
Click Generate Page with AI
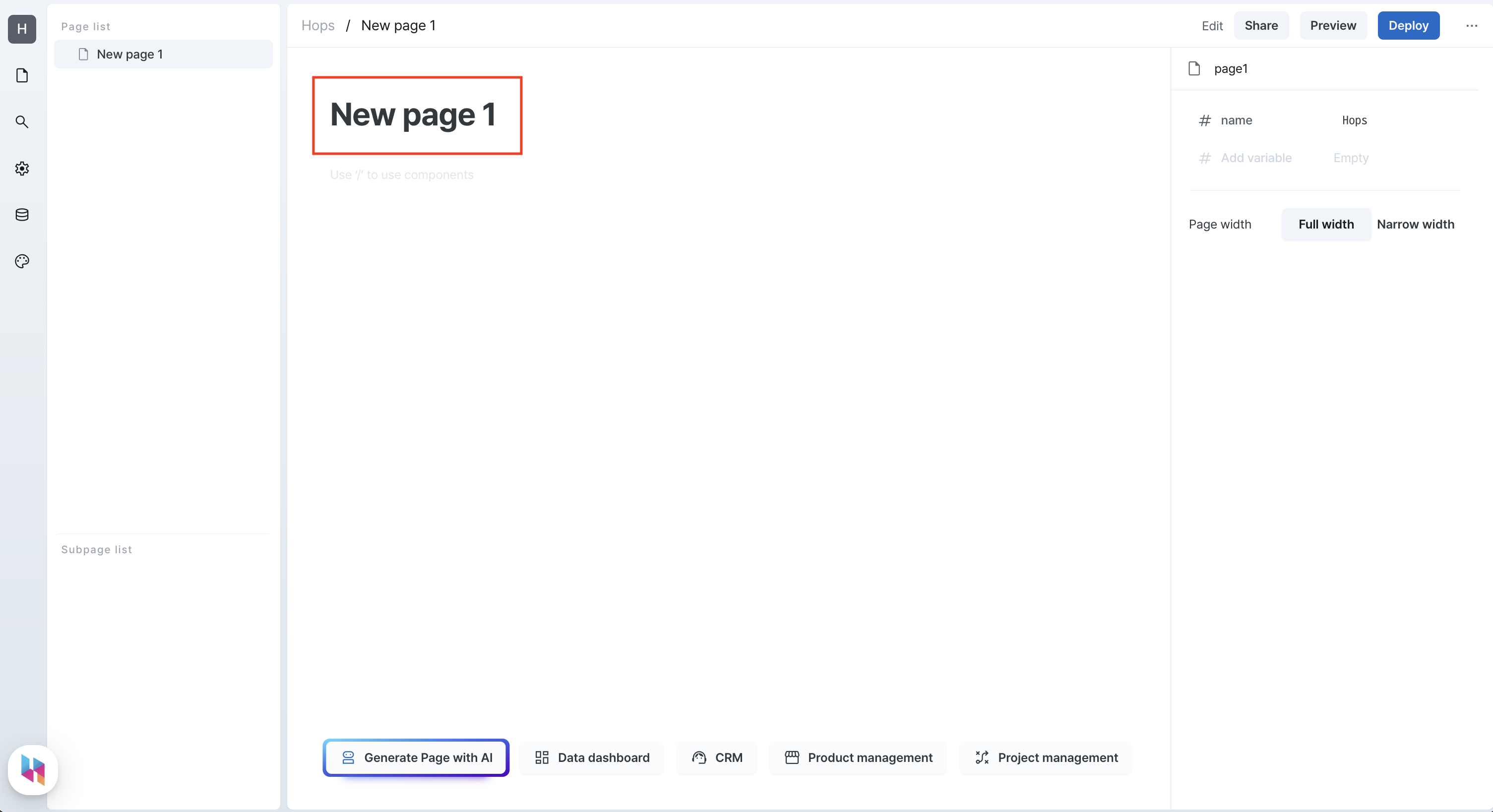[x=416, y=757]
